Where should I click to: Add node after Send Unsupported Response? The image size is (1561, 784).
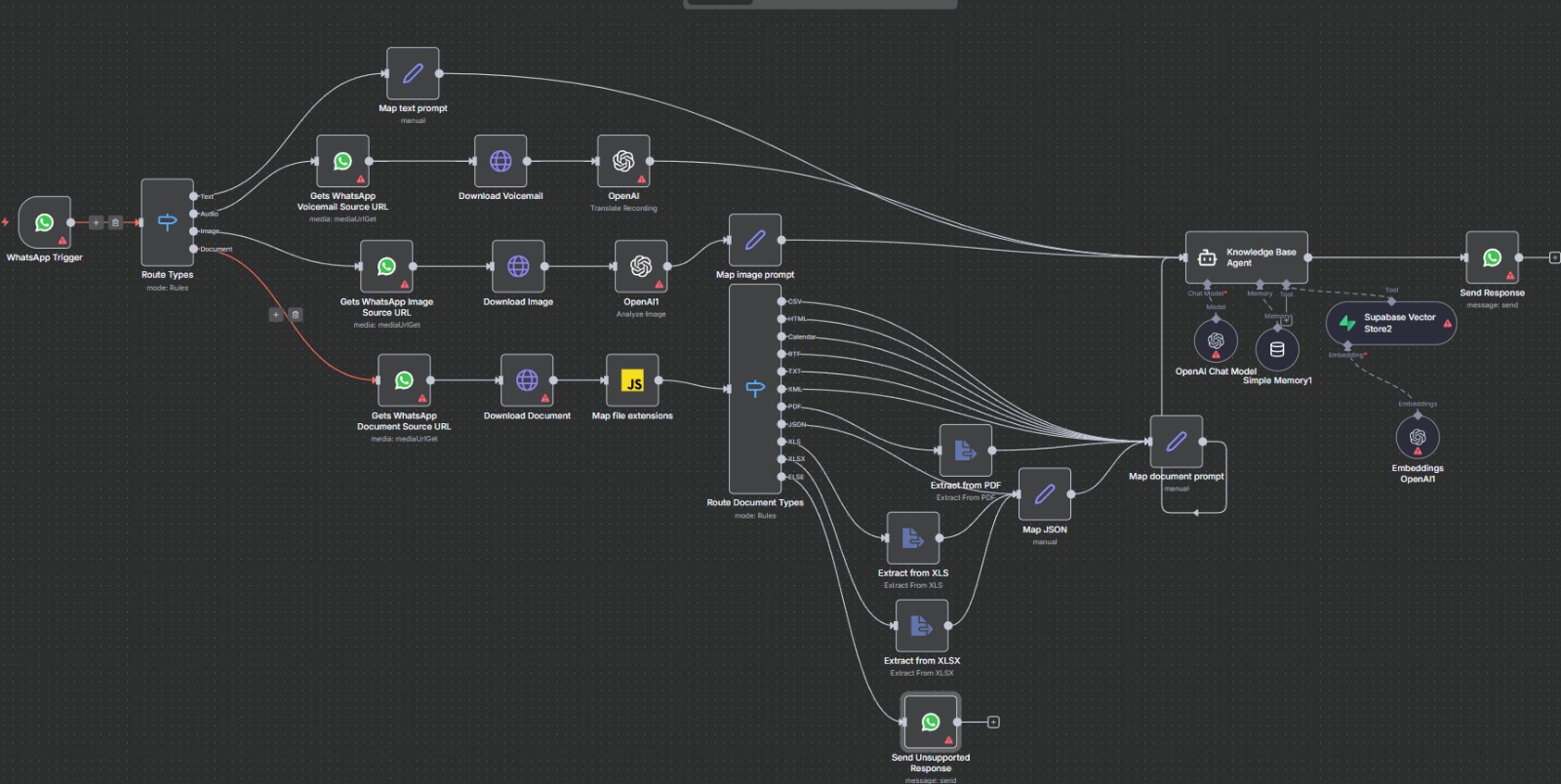(x=993, y=723)
